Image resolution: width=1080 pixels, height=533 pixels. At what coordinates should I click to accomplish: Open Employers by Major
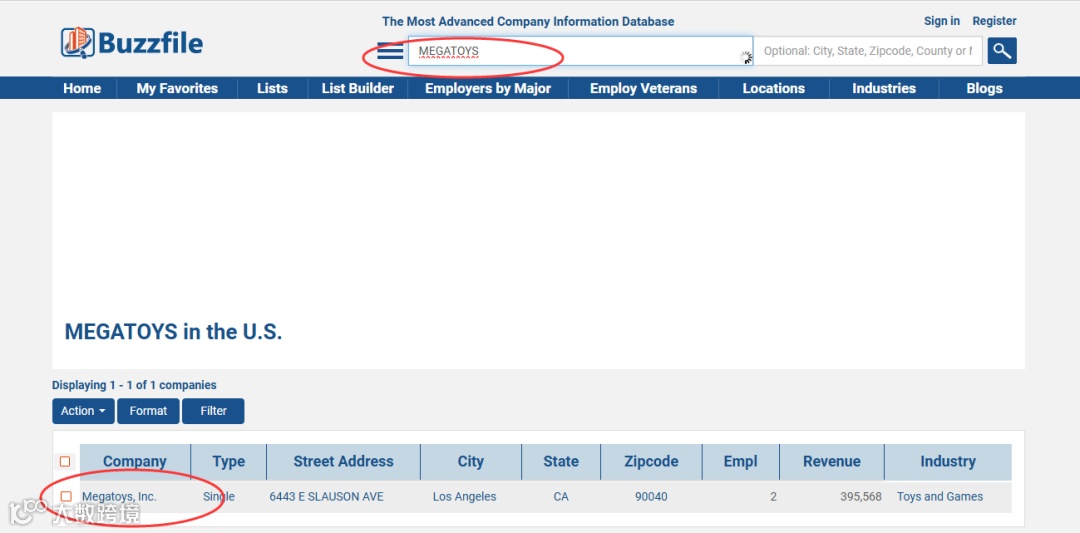488,88
